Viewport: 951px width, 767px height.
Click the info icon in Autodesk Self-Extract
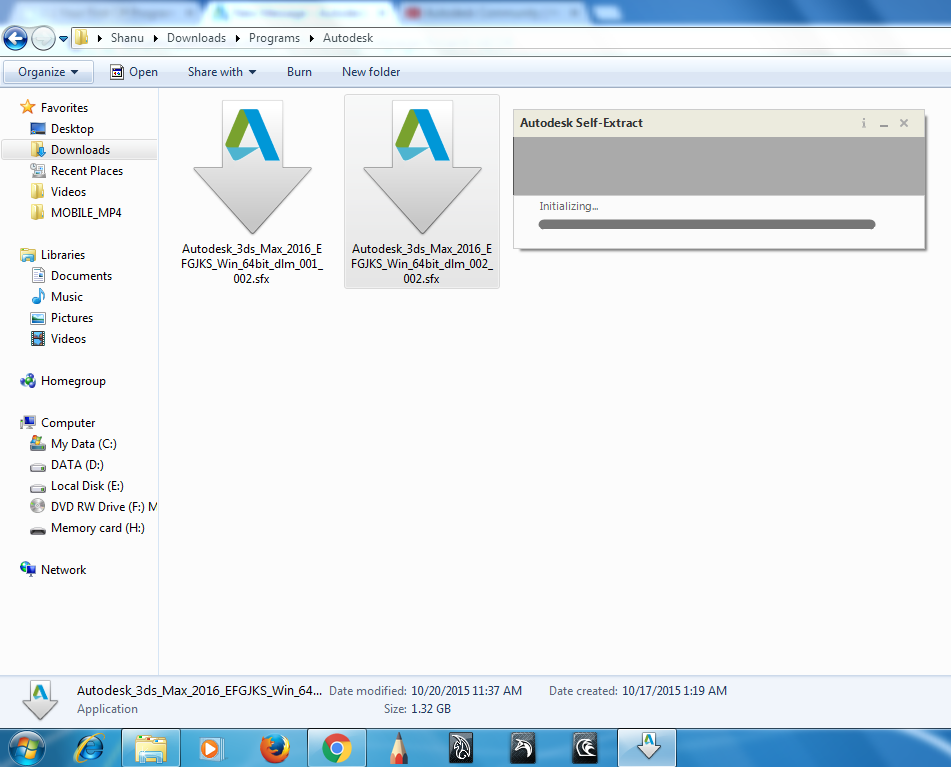pyautogui.click(x=864, y=123)
